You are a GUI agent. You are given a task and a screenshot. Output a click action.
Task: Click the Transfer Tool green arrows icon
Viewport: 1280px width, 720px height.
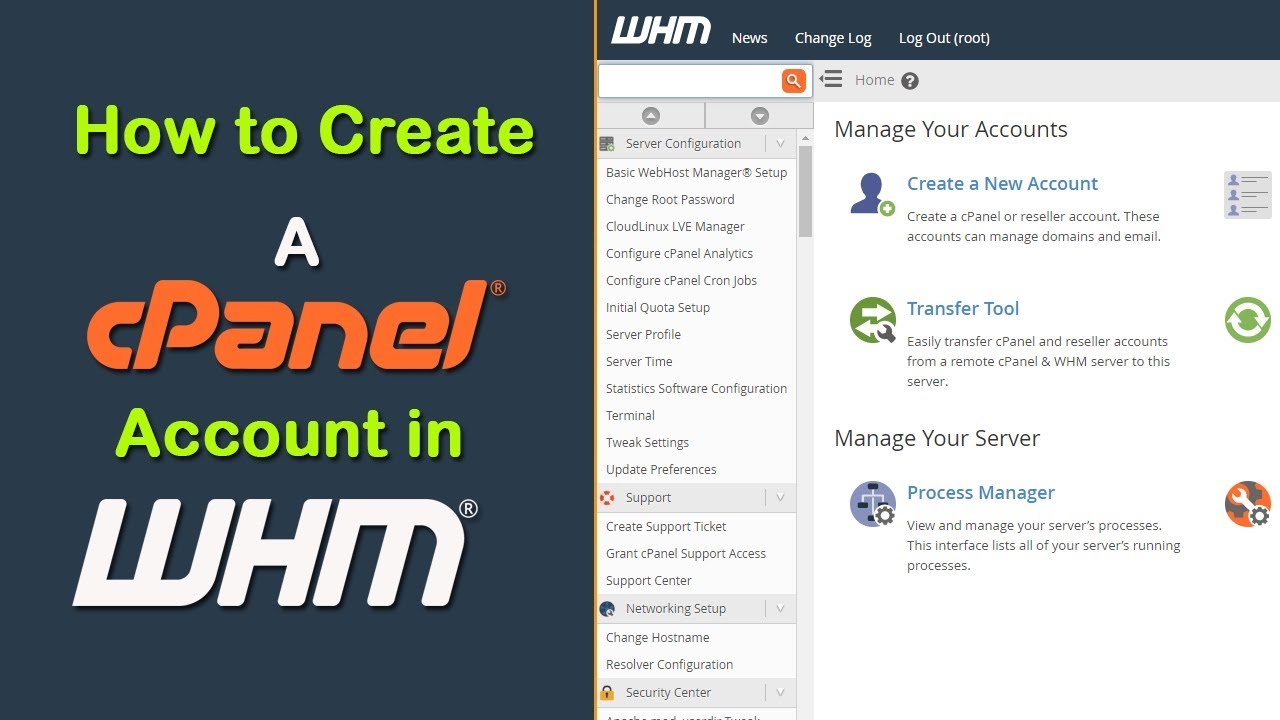(x=873, y=320)
